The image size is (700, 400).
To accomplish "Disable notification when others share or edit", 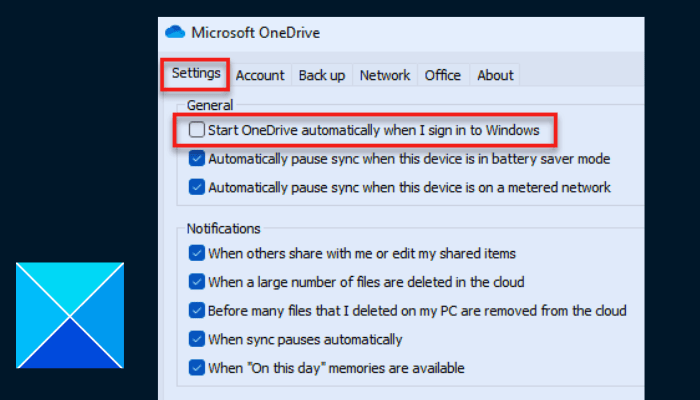I will pos(197,253).
